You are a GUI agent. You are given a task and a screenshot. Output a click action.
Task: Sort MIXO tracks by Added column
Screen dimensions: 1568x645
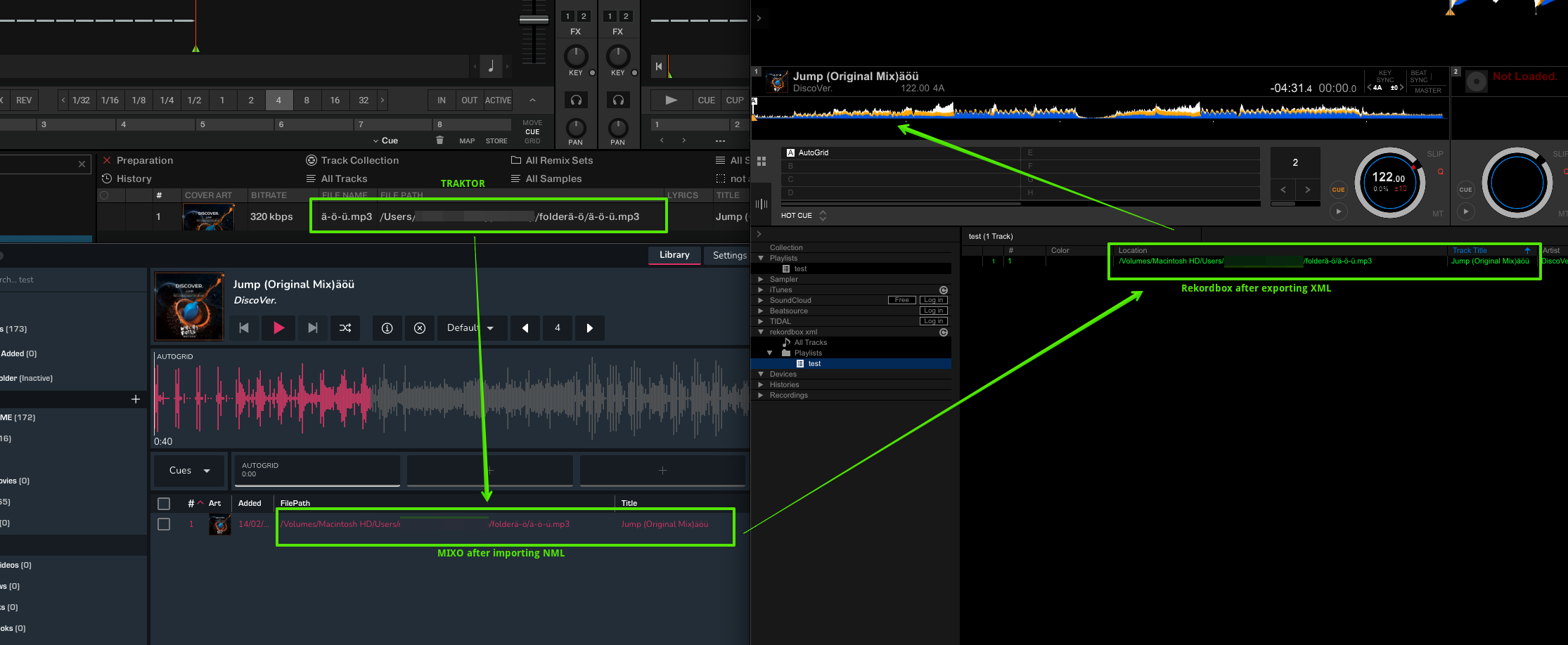[x=250, y=503]
